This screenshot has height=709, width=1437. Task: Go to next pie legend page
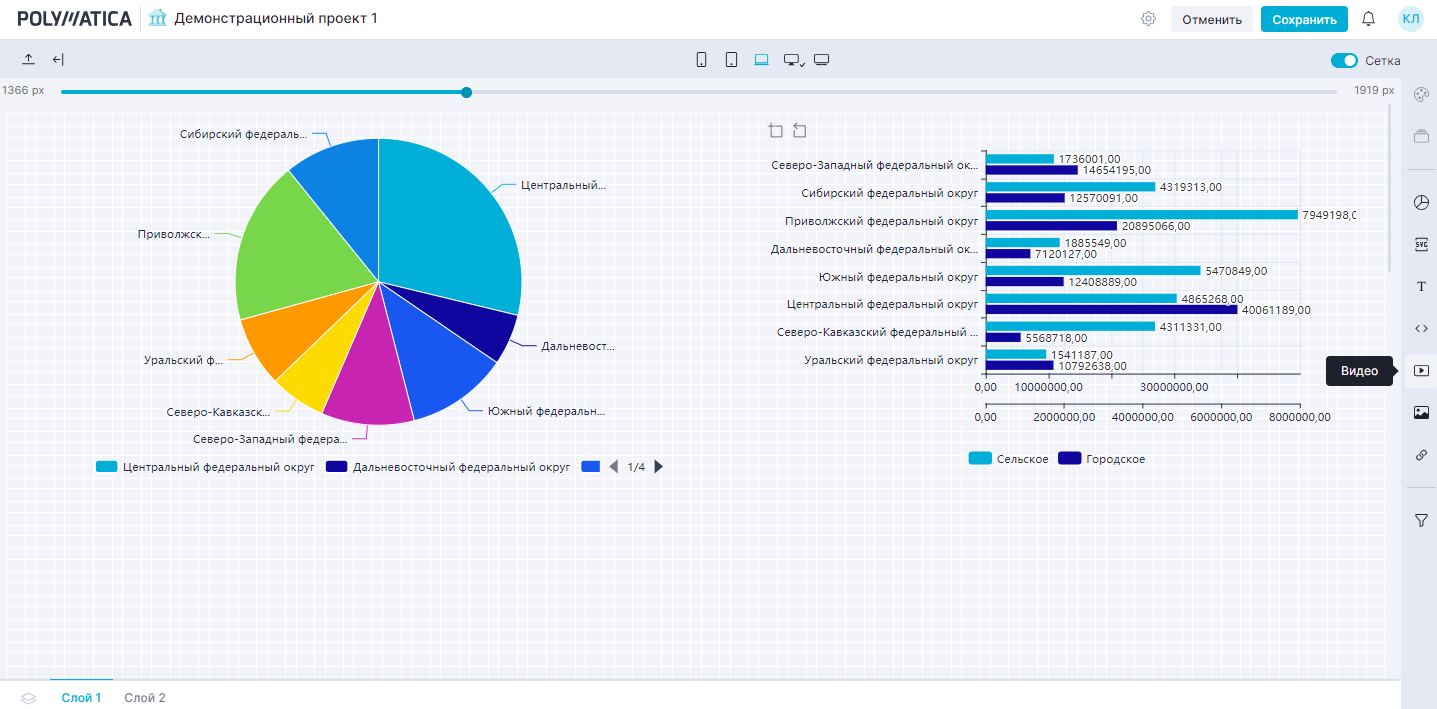659,467
